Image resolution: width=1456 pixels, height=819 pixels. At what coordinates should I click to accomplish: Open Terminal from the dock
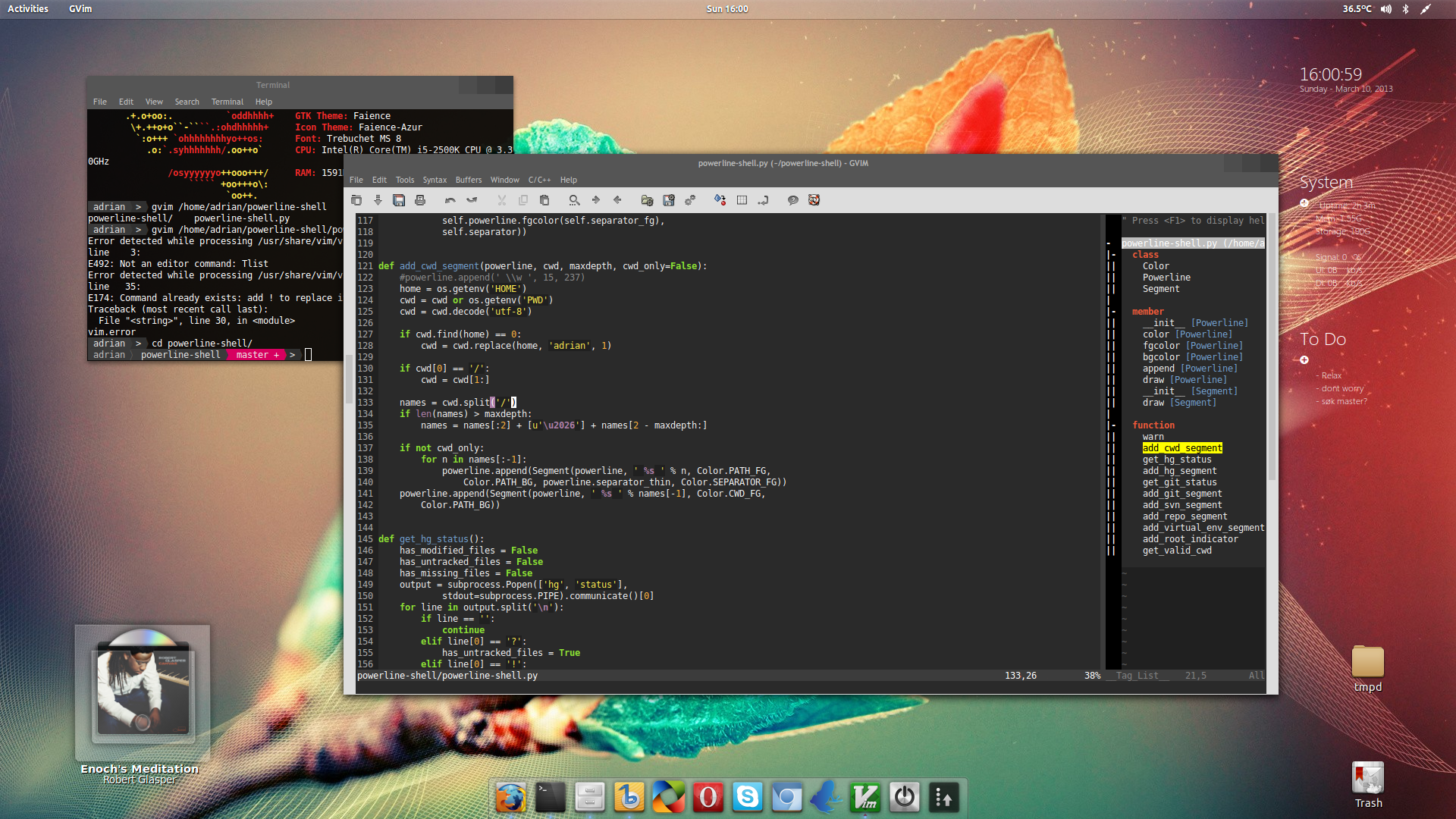[x=551, y=797]
